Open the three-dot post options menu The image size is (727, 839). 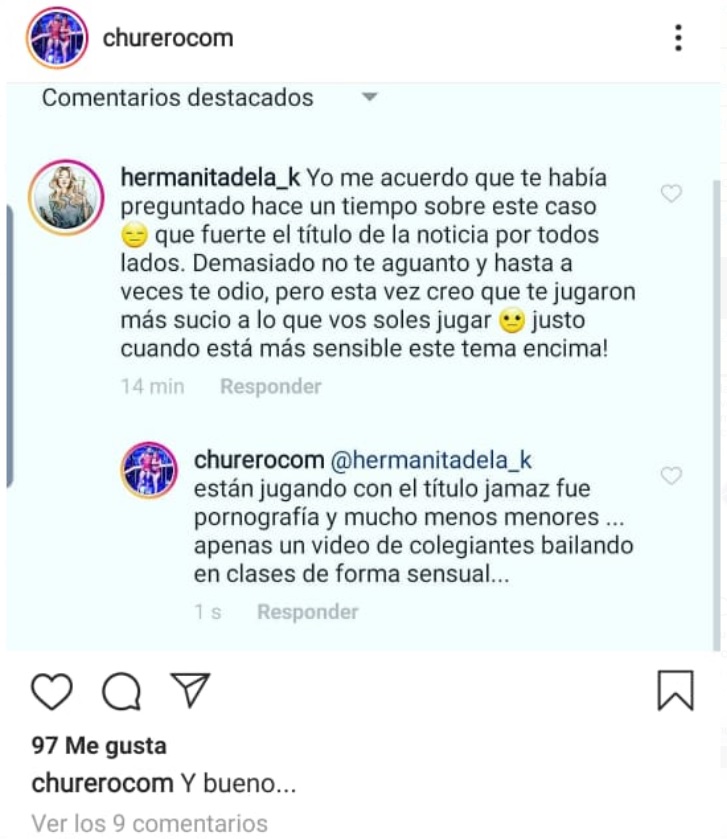[679, 39]
